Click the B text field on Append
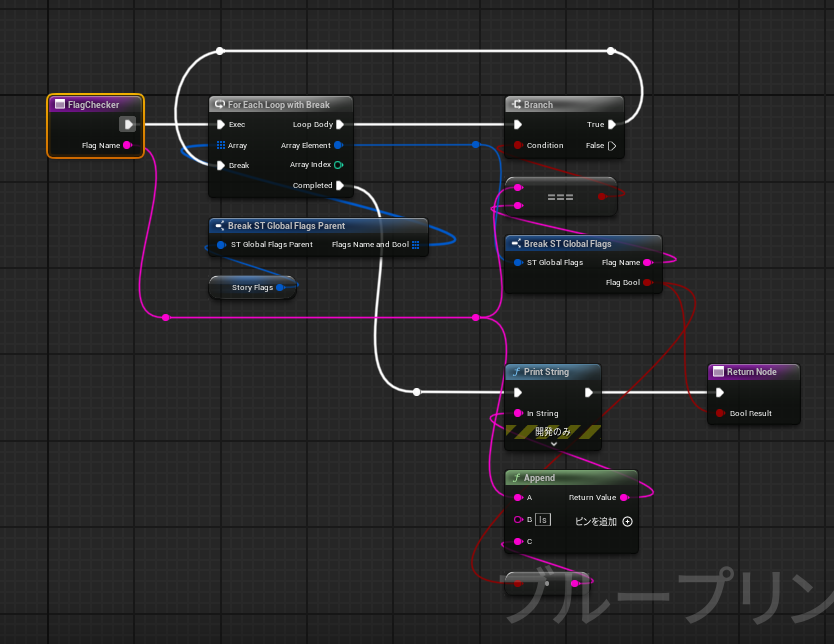 coord(543,520)
